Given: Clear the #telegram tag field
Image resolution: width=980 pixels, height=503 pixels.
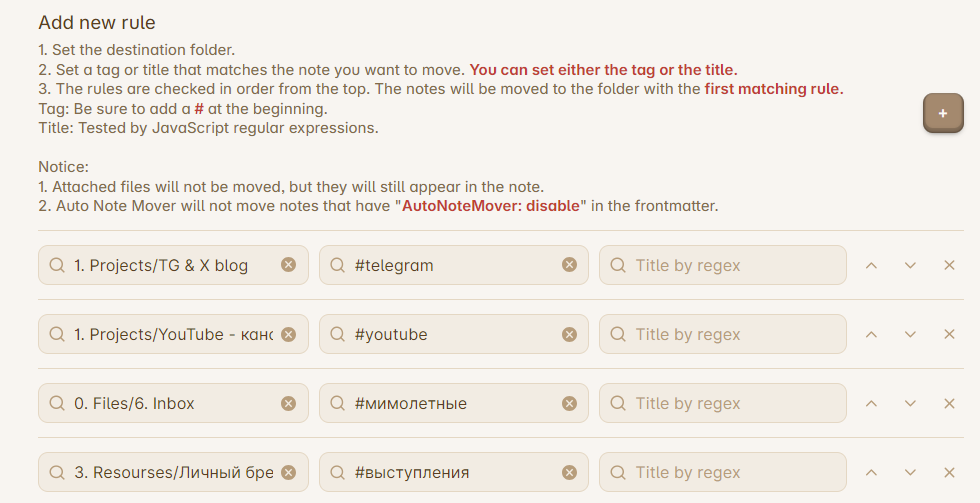Looking at the screenshot, I should tap(569, 265).
